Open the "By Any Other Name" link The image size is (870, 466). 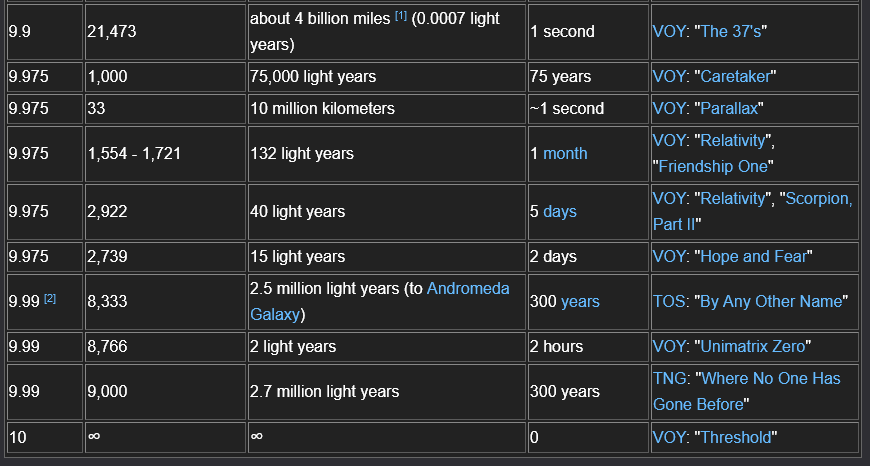(x=771, y=301)
